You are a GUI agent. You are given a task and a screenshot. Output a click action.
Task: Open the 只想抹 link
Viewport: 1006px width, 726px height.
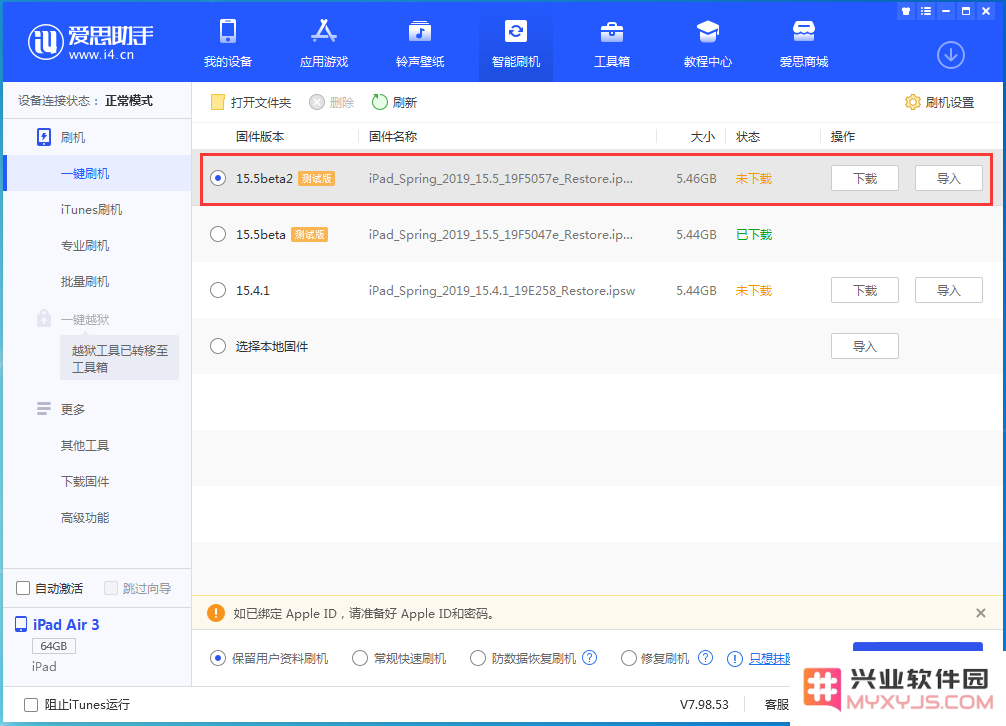(769, 659)
